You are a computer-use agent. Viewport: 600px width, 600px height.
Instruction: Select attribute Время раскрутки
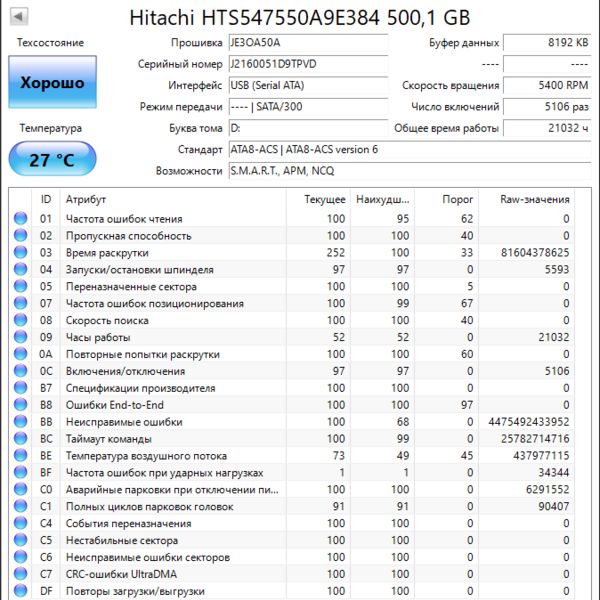coord(107,253)
